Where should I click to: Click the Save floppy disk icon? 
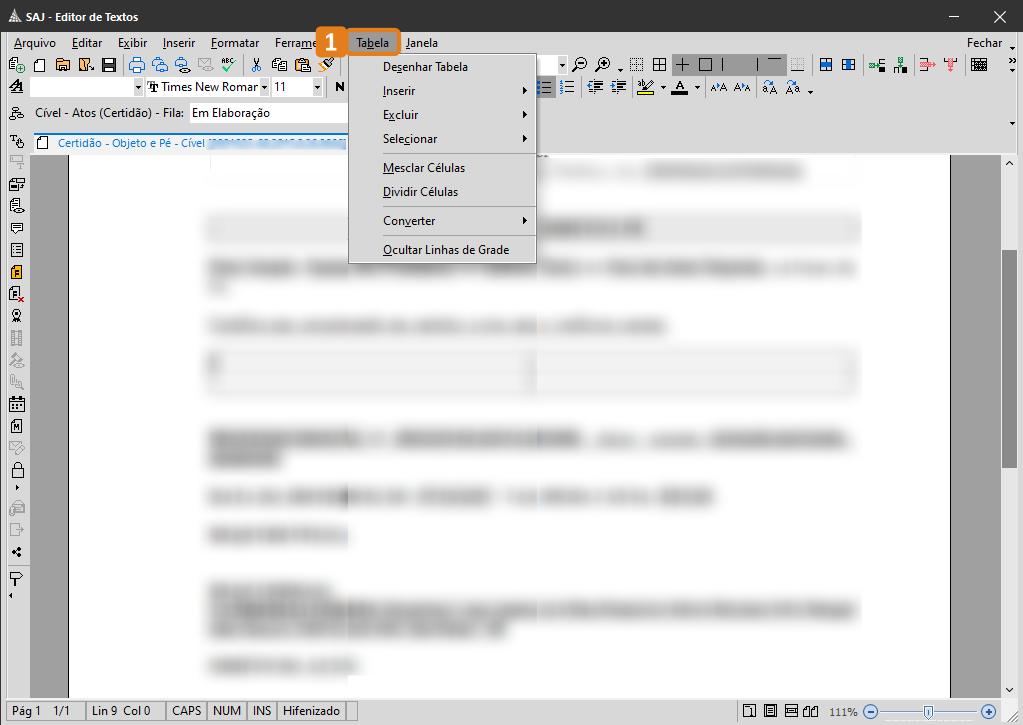click(108, 65)
